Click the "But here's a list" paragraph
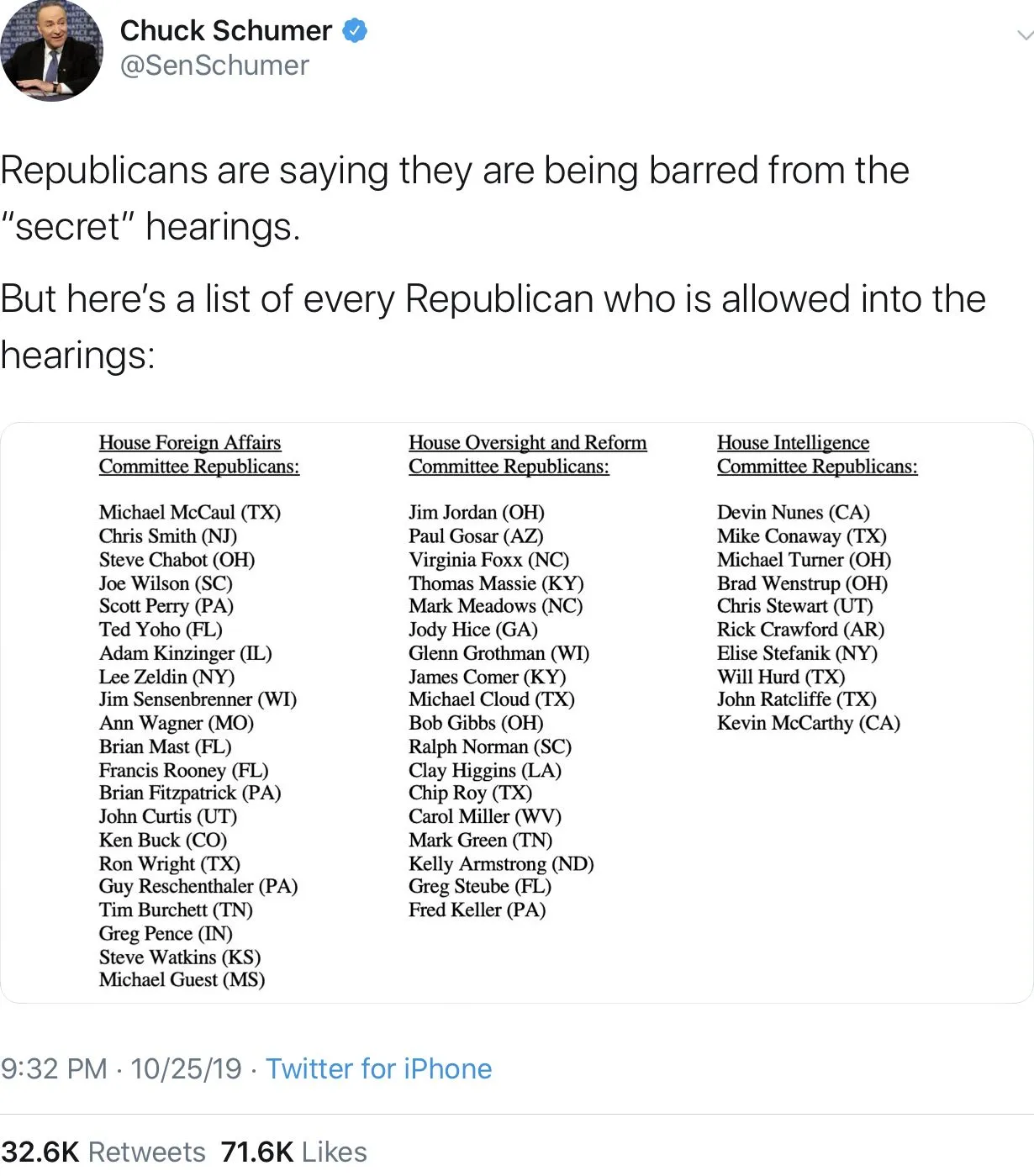1034x1176 pixels. click(493, 326)
